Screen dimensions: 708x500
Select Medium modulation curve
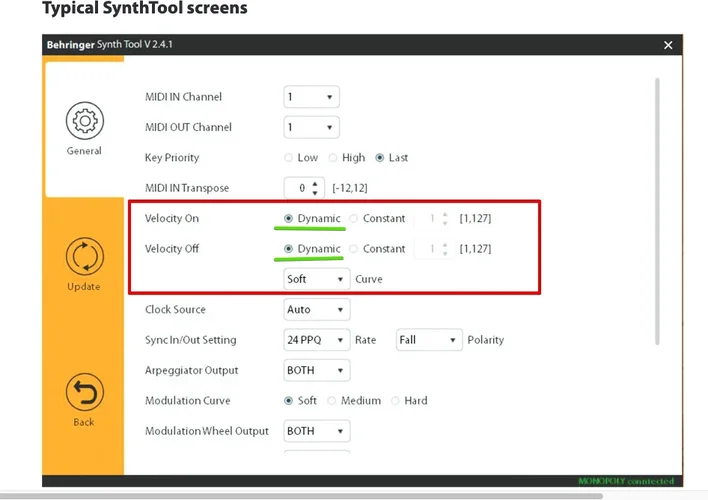[x=331, y=401]
